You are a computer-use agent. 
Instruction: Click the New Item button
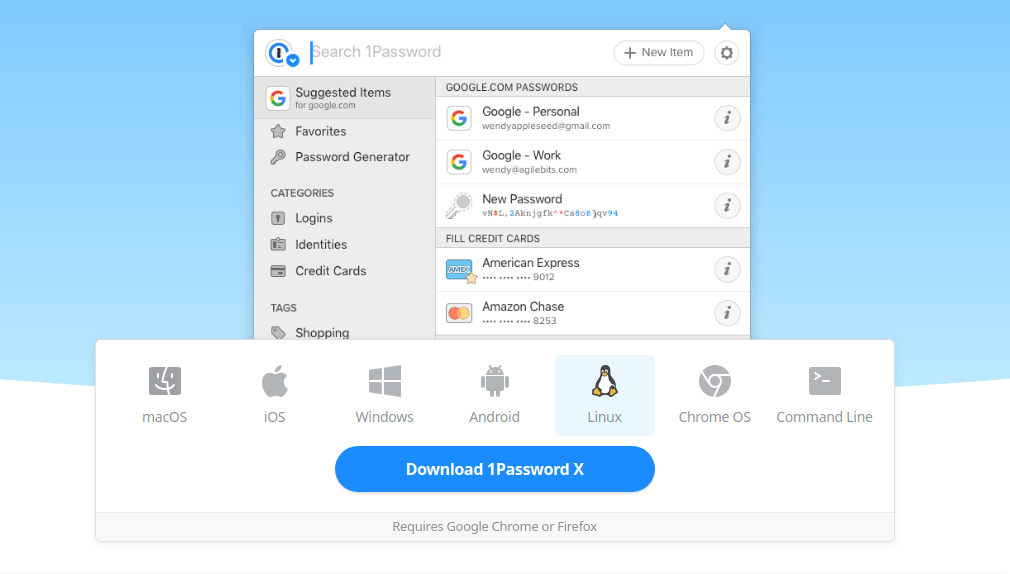[659, 53]
